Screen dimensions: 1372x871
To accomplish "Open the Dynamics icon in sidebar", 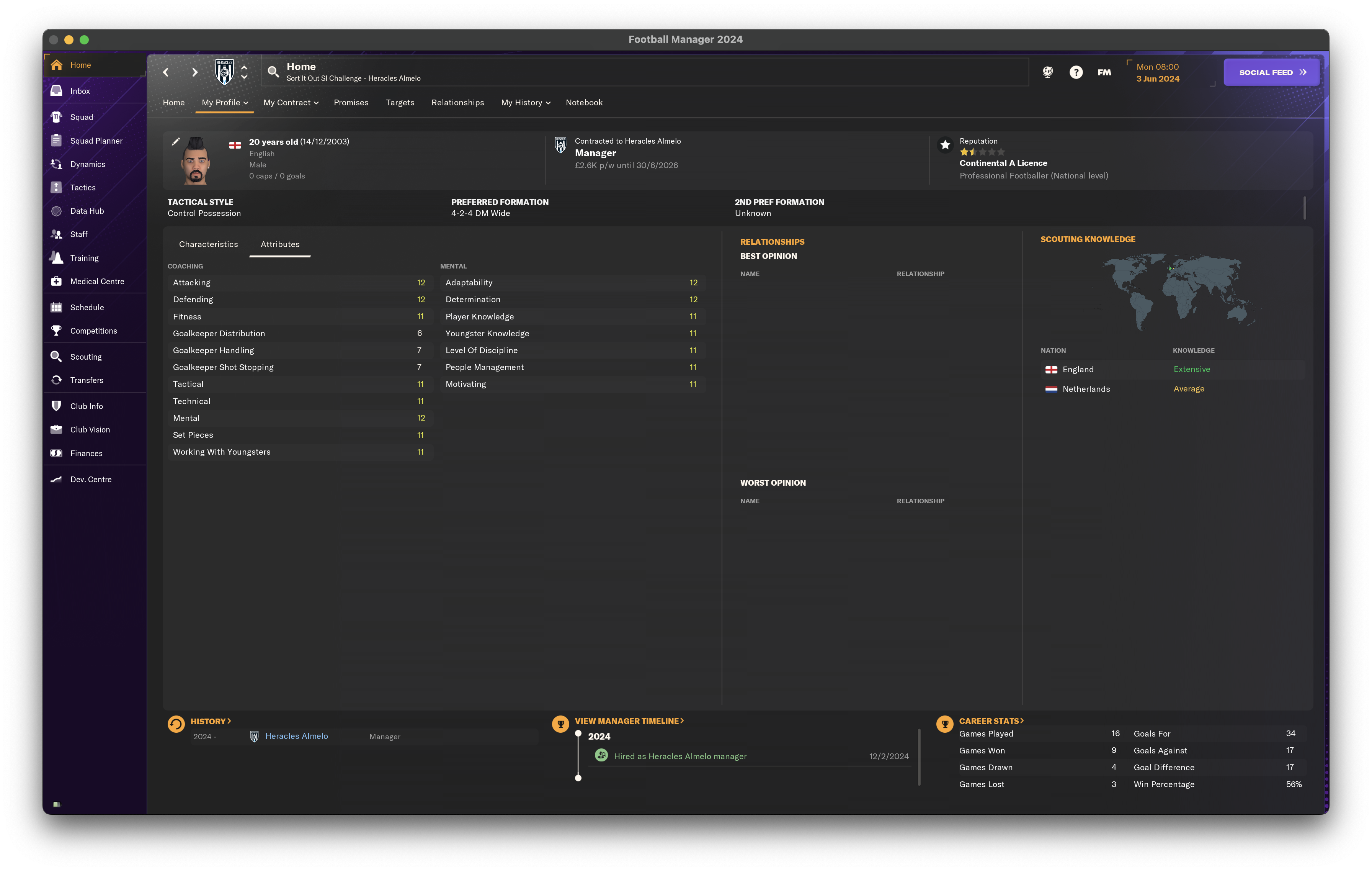I will click(x=56, y=164).
